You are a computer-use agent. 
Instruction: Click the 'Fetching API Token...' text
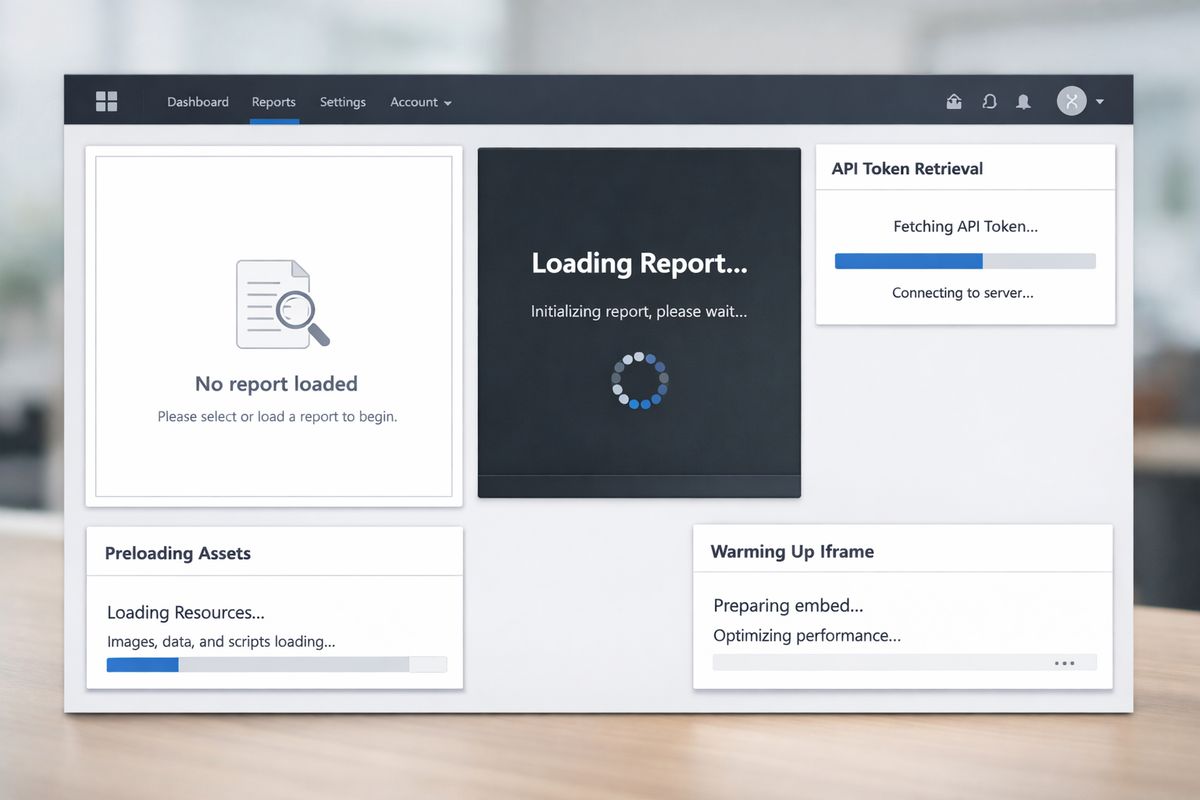965,227
